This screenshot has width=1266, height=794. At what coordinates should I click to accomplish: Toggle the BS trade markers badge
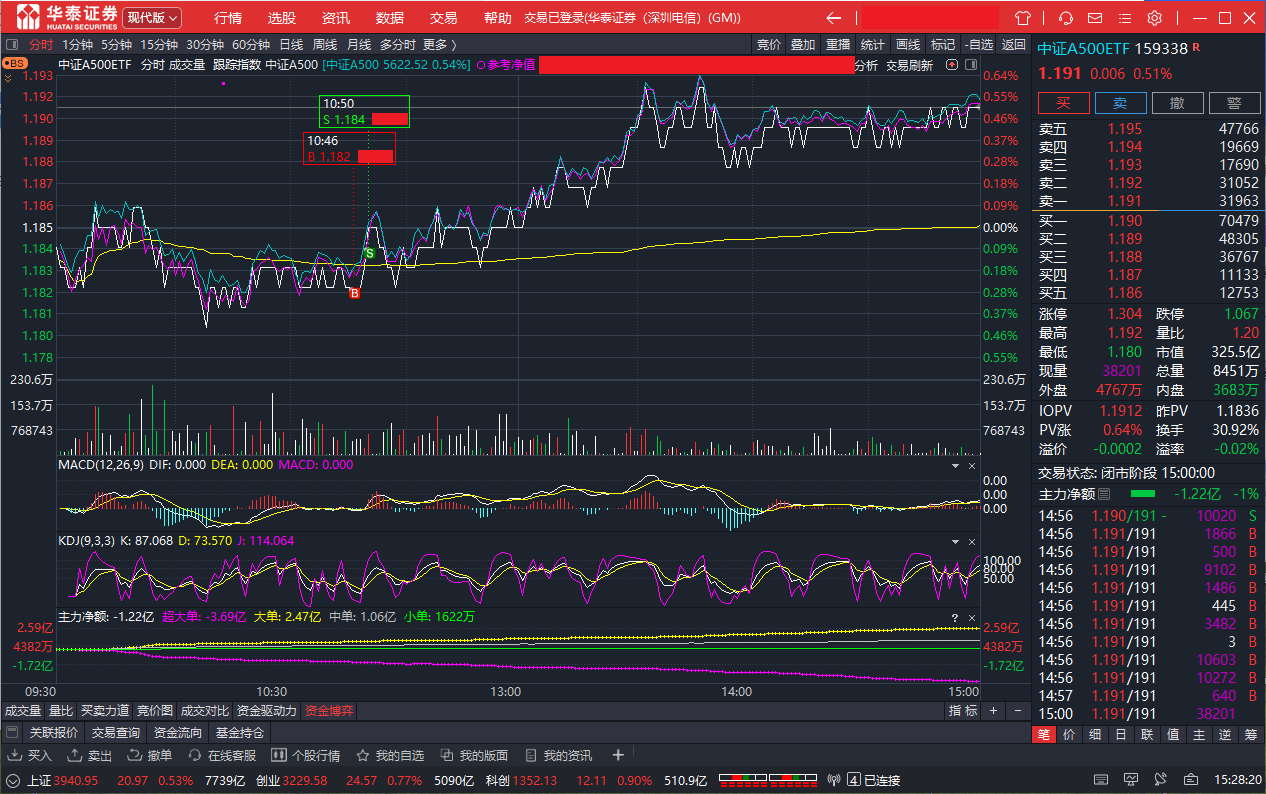click(x=15, y=63)
